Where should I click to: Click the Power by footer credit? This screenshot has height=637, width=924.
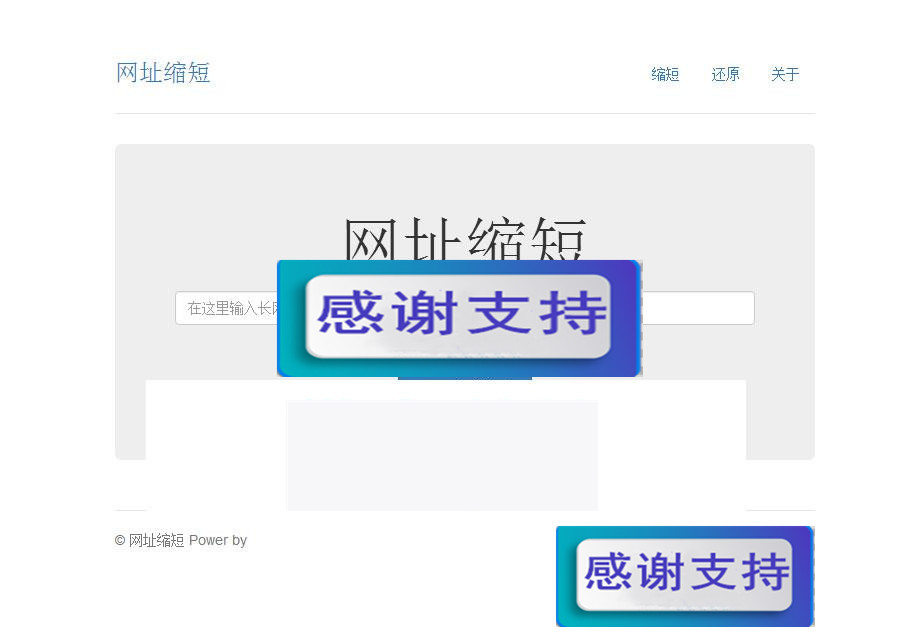pos(218,540)
